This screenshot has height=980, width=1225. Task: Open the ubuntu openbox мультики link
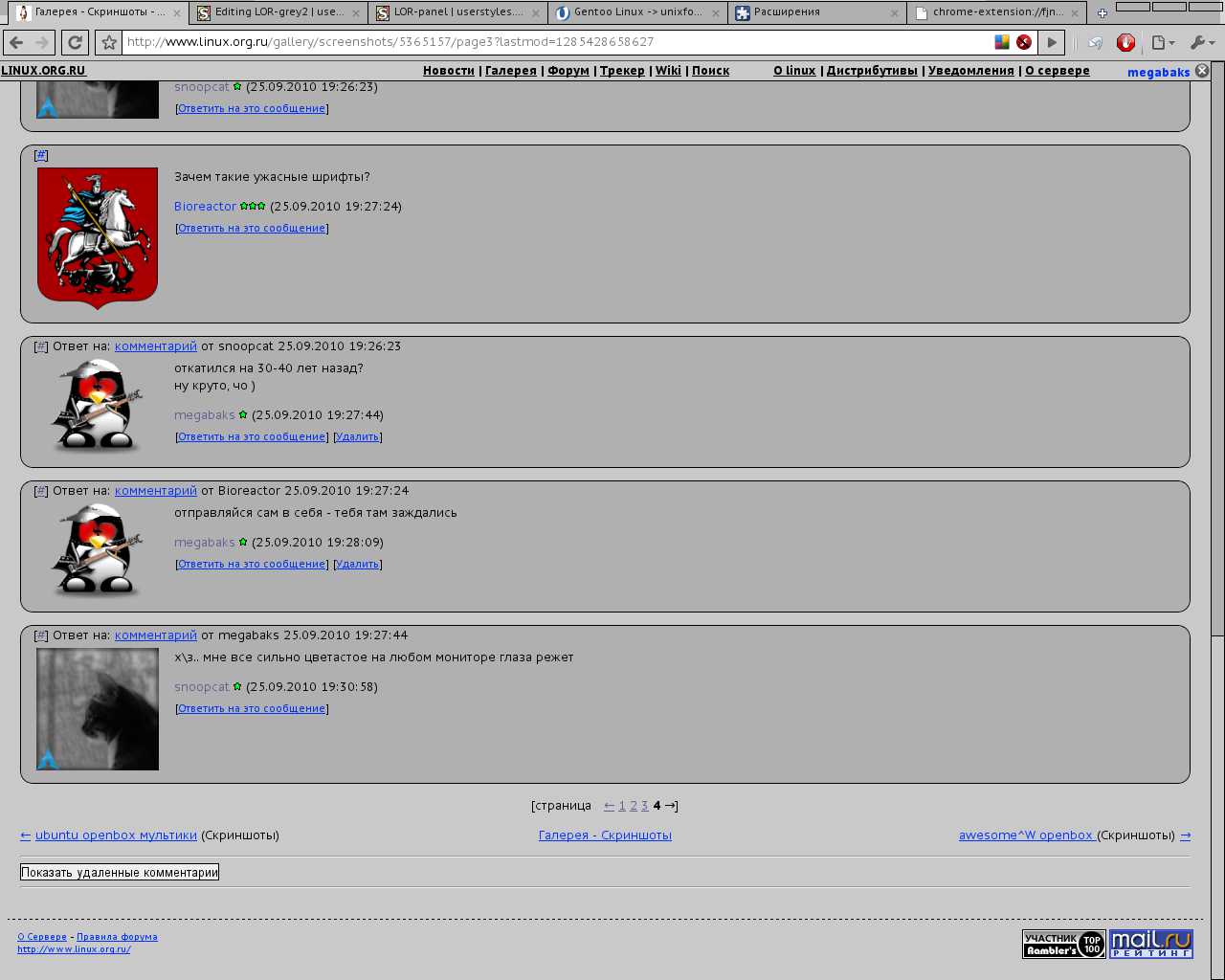point(116,835)
